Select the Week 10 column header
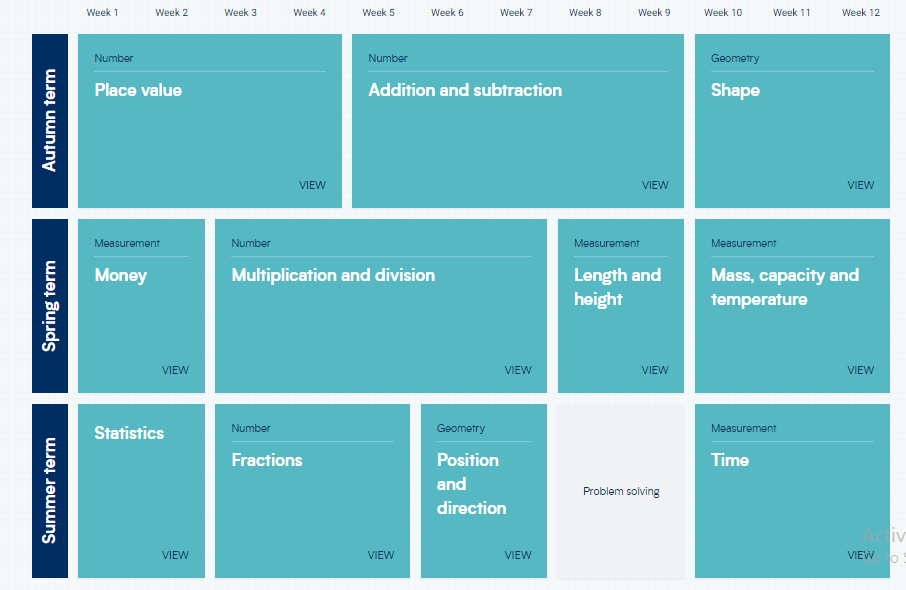Screen dimensions: 906x590 pos(723,13)
